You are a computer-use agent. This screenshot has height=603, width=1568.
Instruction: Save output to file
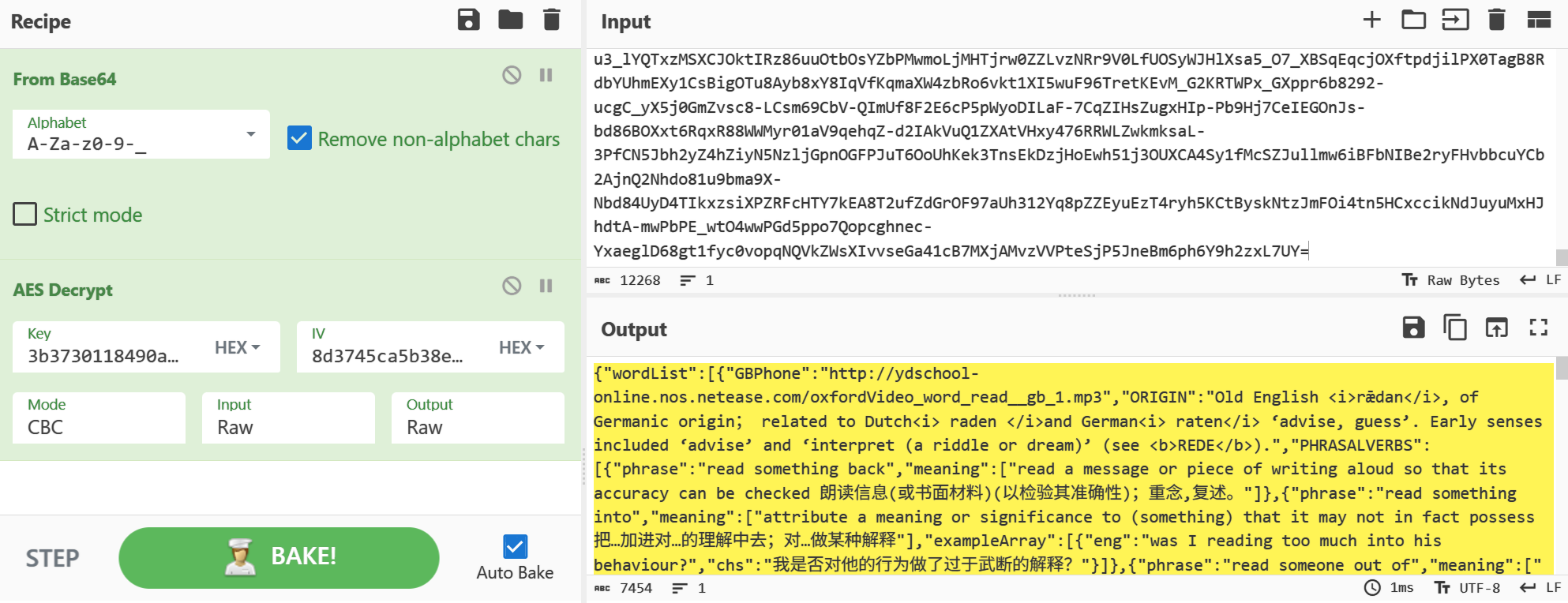tap(1413, 328)
